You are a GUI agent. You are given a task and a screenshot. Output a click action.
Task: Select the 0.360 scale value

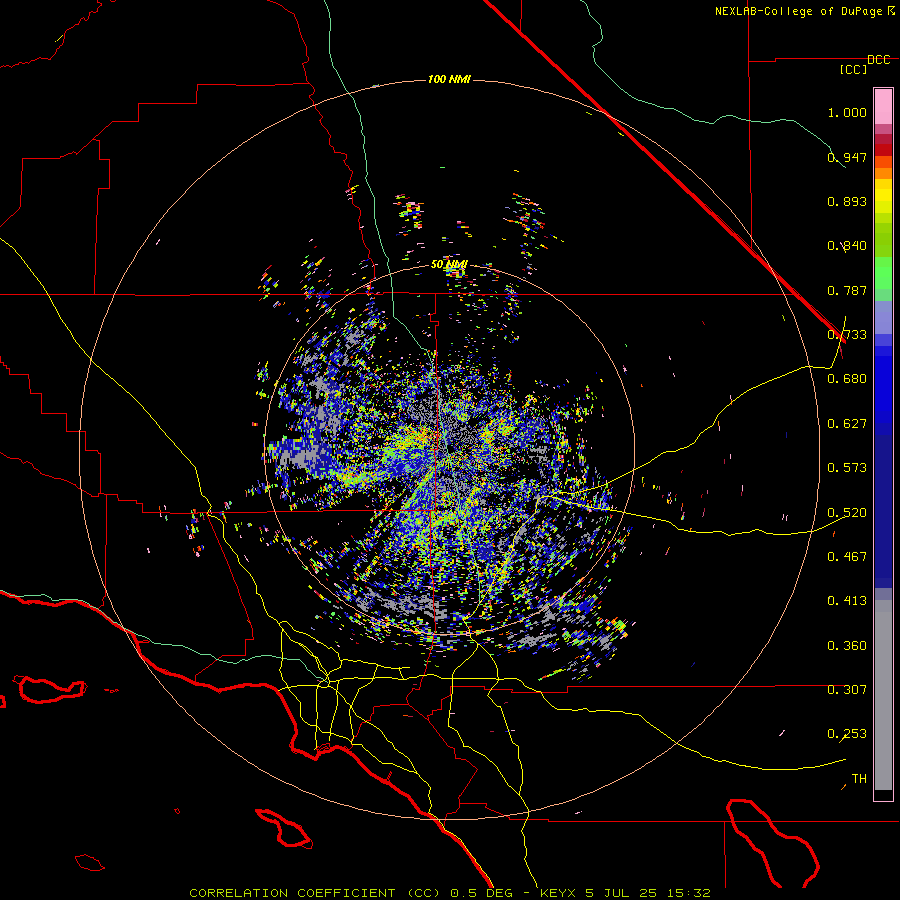[847, 646]
